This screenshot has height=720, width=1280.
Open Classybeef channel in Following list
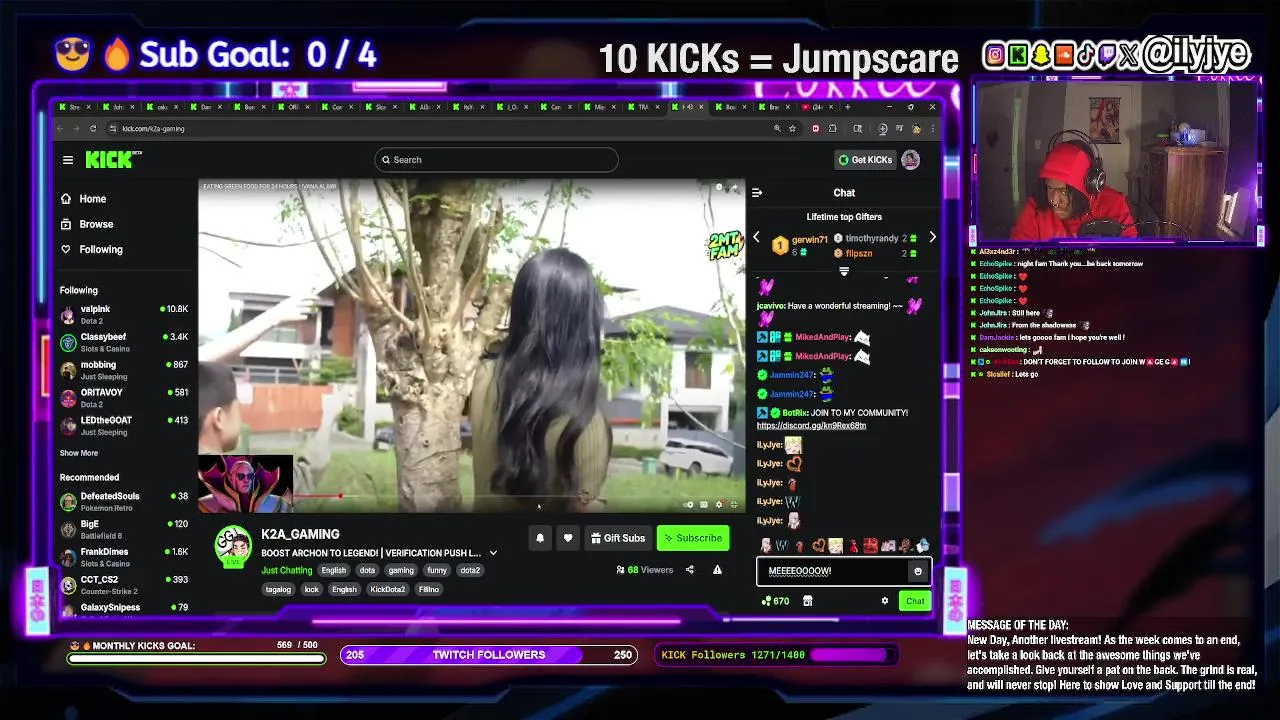pyautogui.click(x=124, y=342)
